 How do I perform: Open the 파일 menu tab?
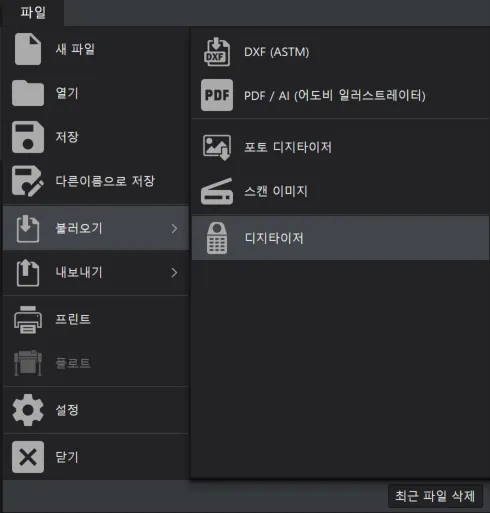(33, 13)
